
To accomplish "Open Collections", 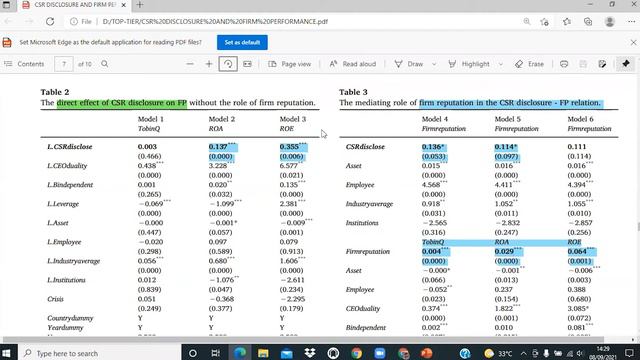I will pyautogui.click(x=588, y=22).
